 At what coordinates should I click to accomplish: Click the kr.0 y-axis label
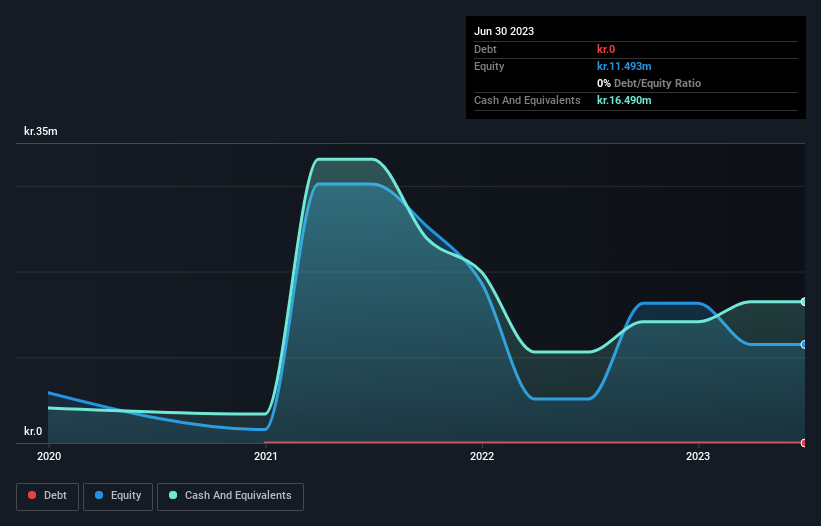click(x=33, y=431)
